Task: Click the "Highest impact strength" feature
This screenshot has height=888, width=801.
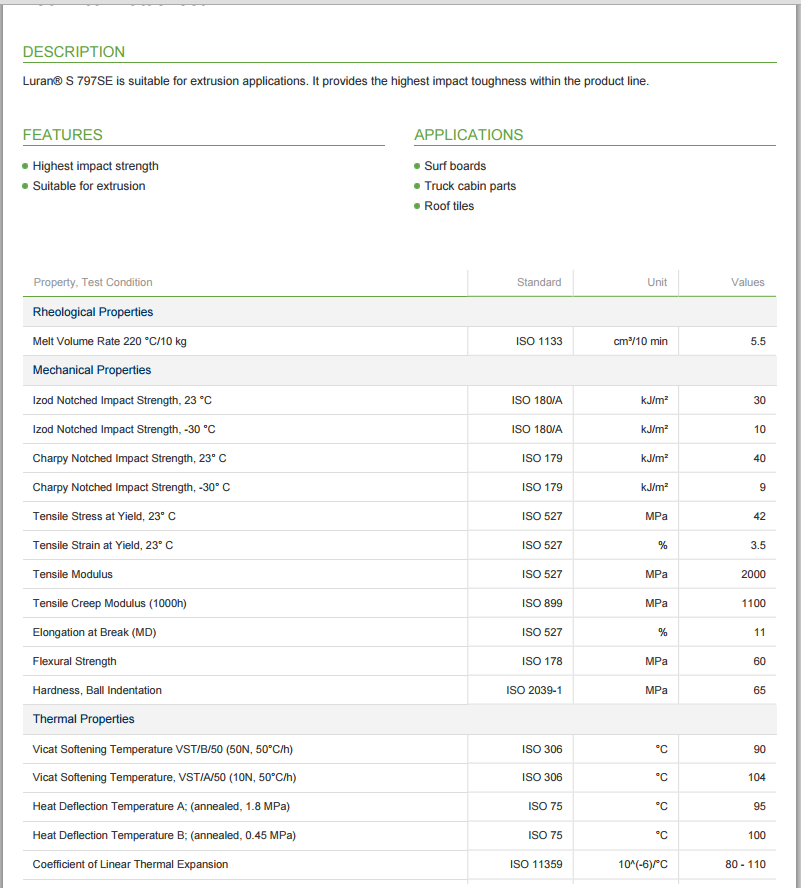Action: pos(95,166)
